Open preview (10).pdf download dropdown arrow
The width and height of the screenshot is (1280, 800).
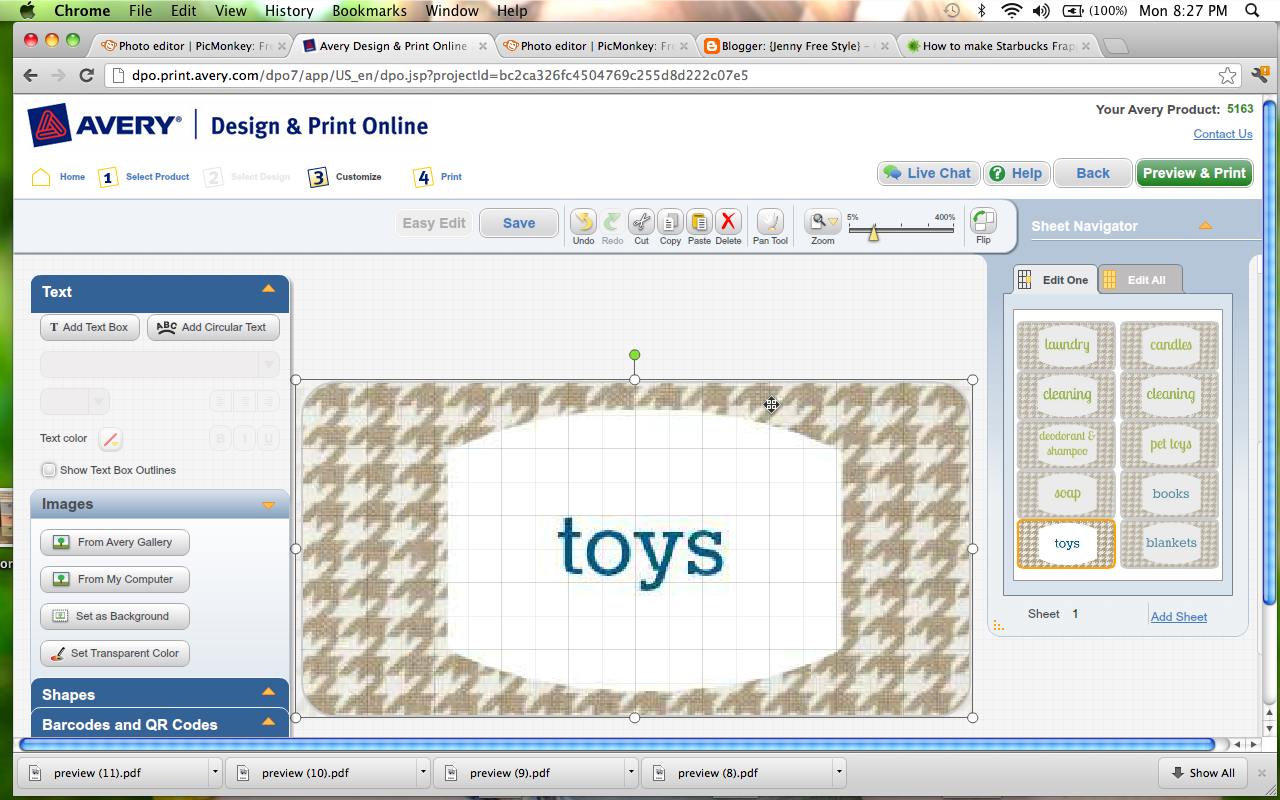423,772
